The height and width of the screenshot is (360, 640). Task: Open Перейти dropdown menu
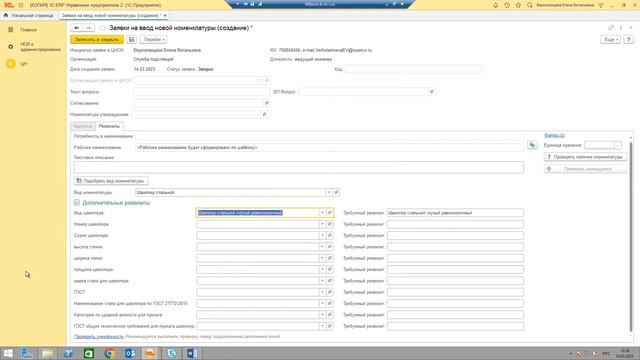click(153, 40)
